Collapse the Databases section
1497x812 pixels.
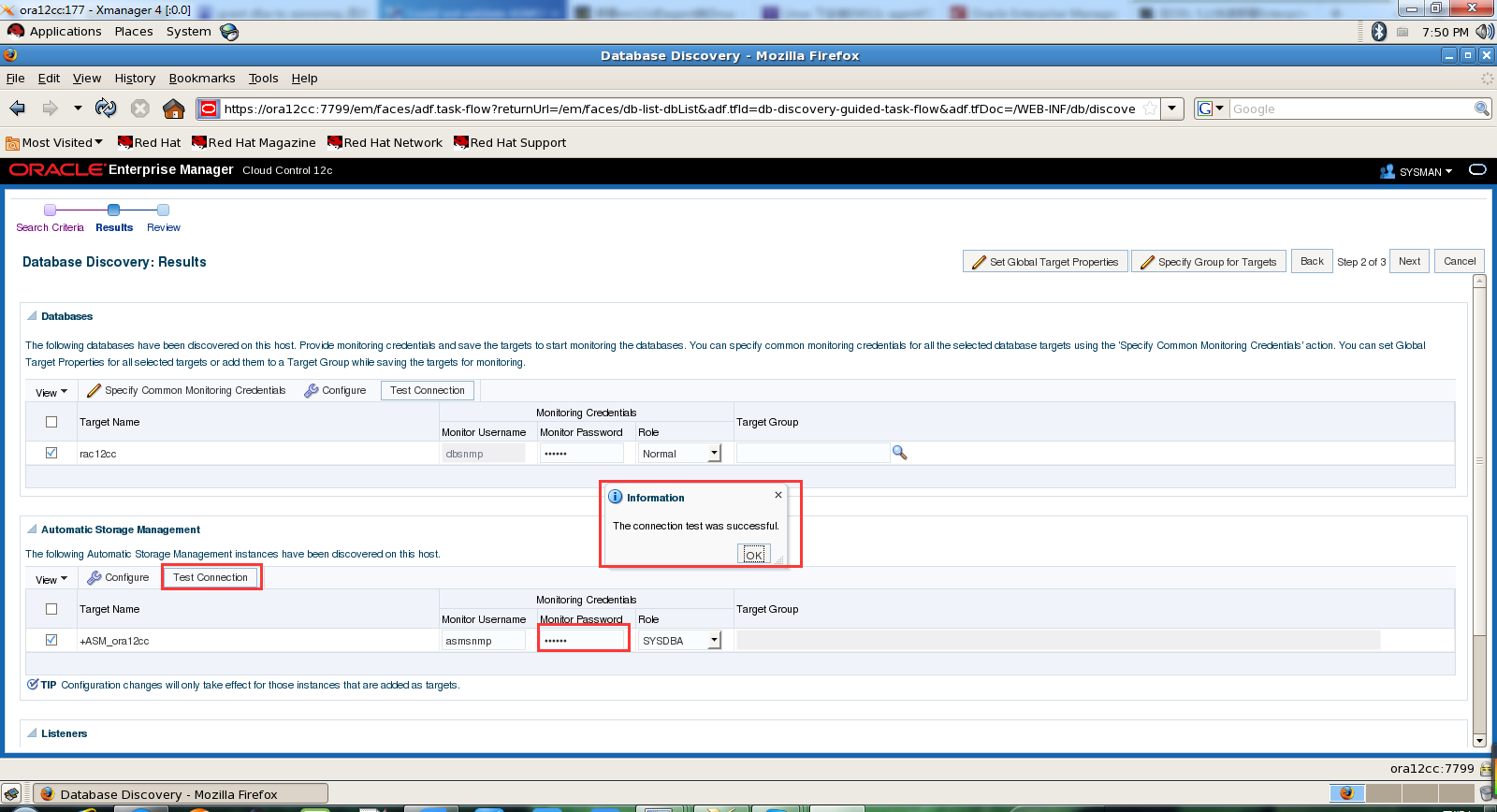coord(32,316)
